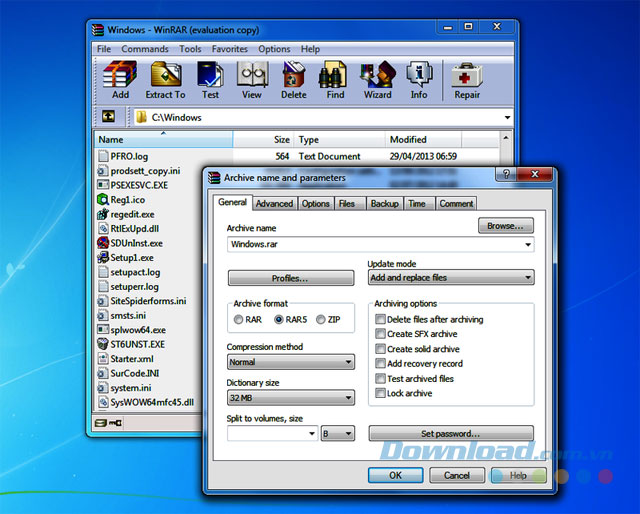Enable Lock archive checkbox
Screen dimensions: 640x514
click(380, 393)
